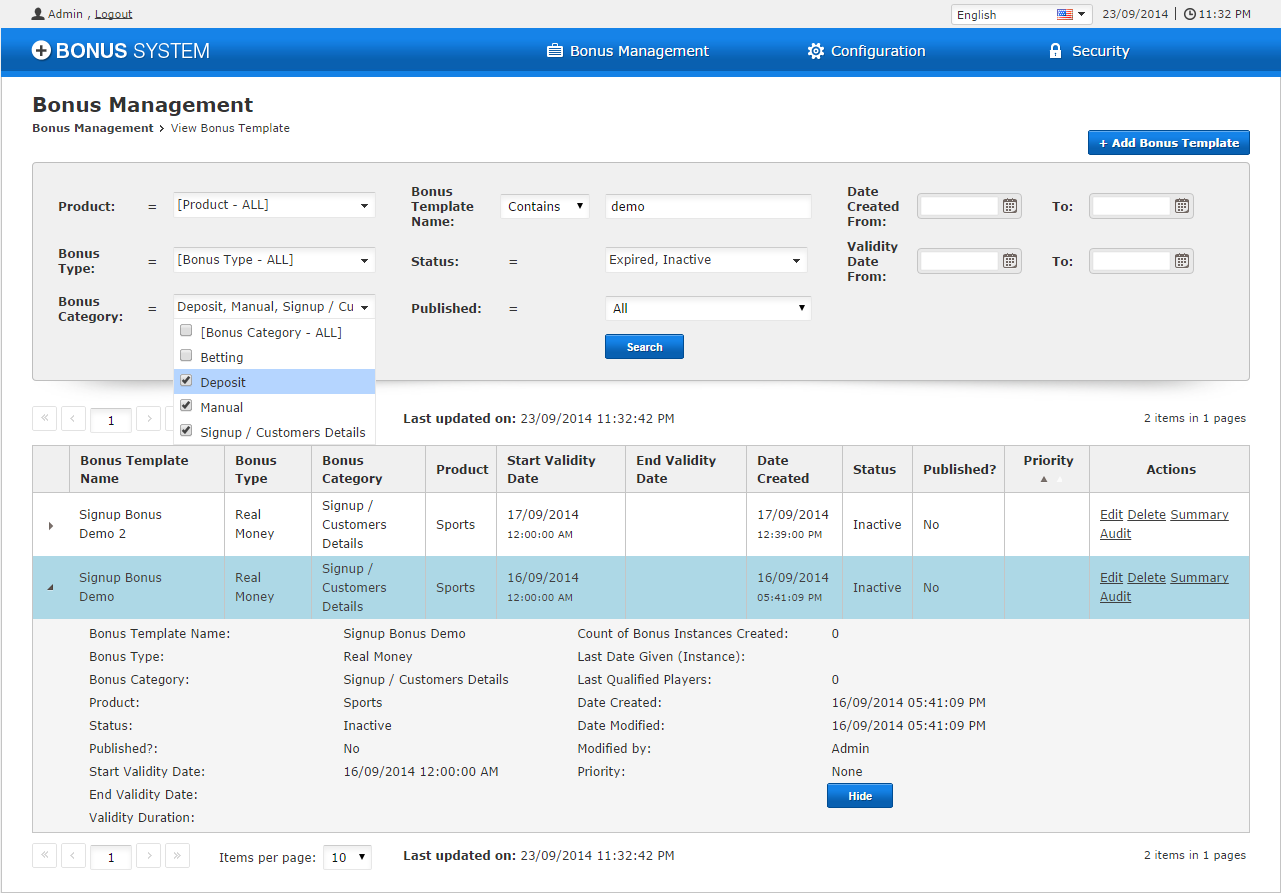Open the Validity Date From calendar picker
Image resolution: width=1281 pixels, height=893 pixels.
pos(1010,261)
